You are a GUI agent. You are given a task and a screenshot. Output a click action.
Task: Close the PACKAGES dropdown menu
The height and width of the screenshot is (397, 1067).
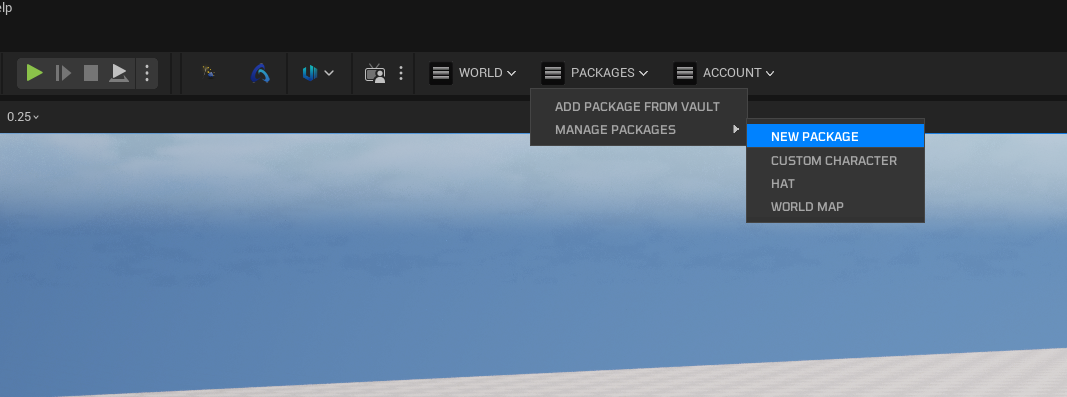click(609, 73)
